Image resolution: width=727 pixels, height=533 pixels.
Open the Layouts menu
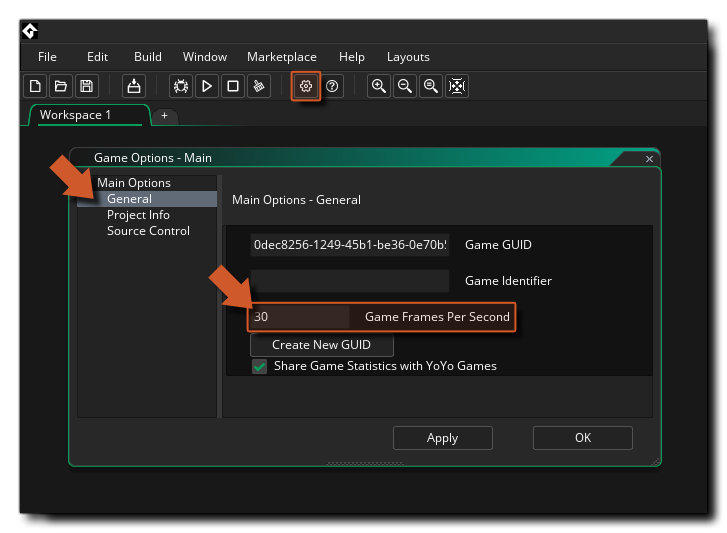tap(408, 57)
